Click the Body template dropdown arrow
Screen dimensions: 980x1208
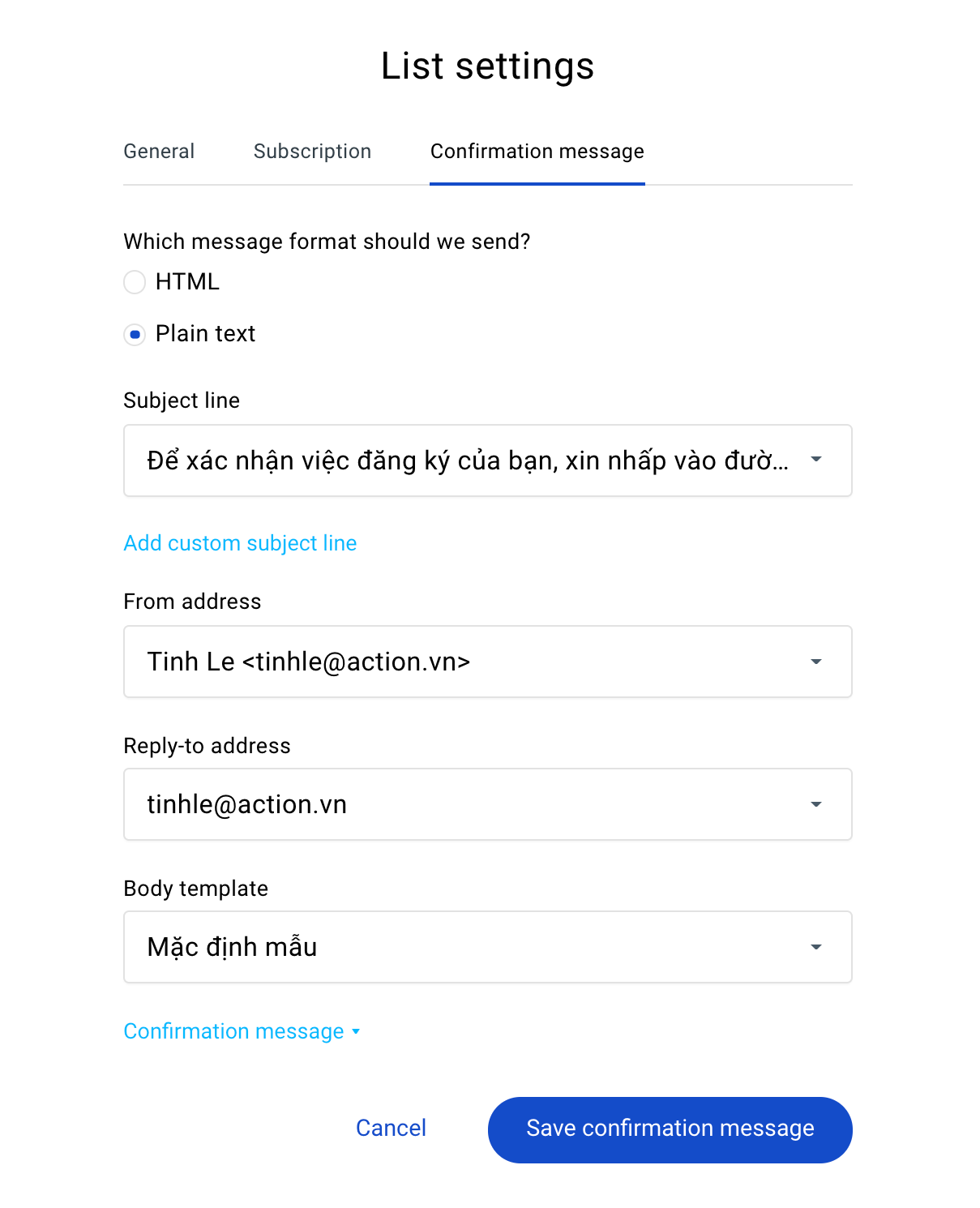(x=816, y=947)
